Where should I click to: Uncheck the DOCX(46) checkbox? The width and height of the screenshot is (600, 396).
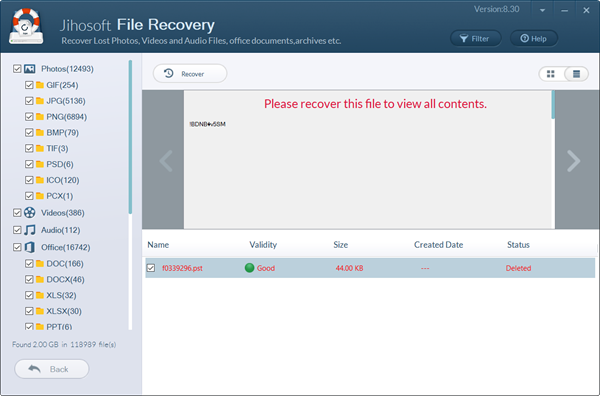[x=29, y=279]
